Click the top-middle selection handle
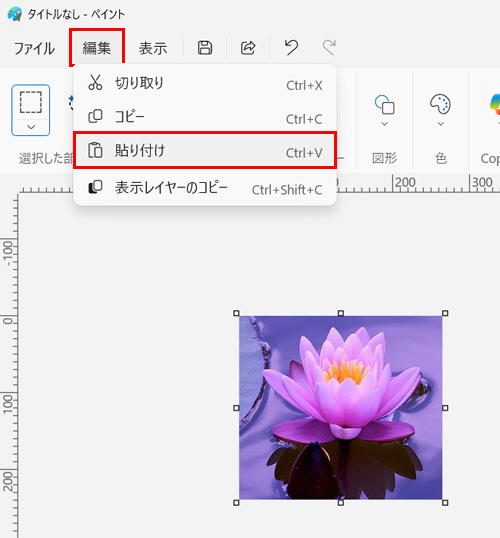This screenshot has height=538, width=500. 341,313
